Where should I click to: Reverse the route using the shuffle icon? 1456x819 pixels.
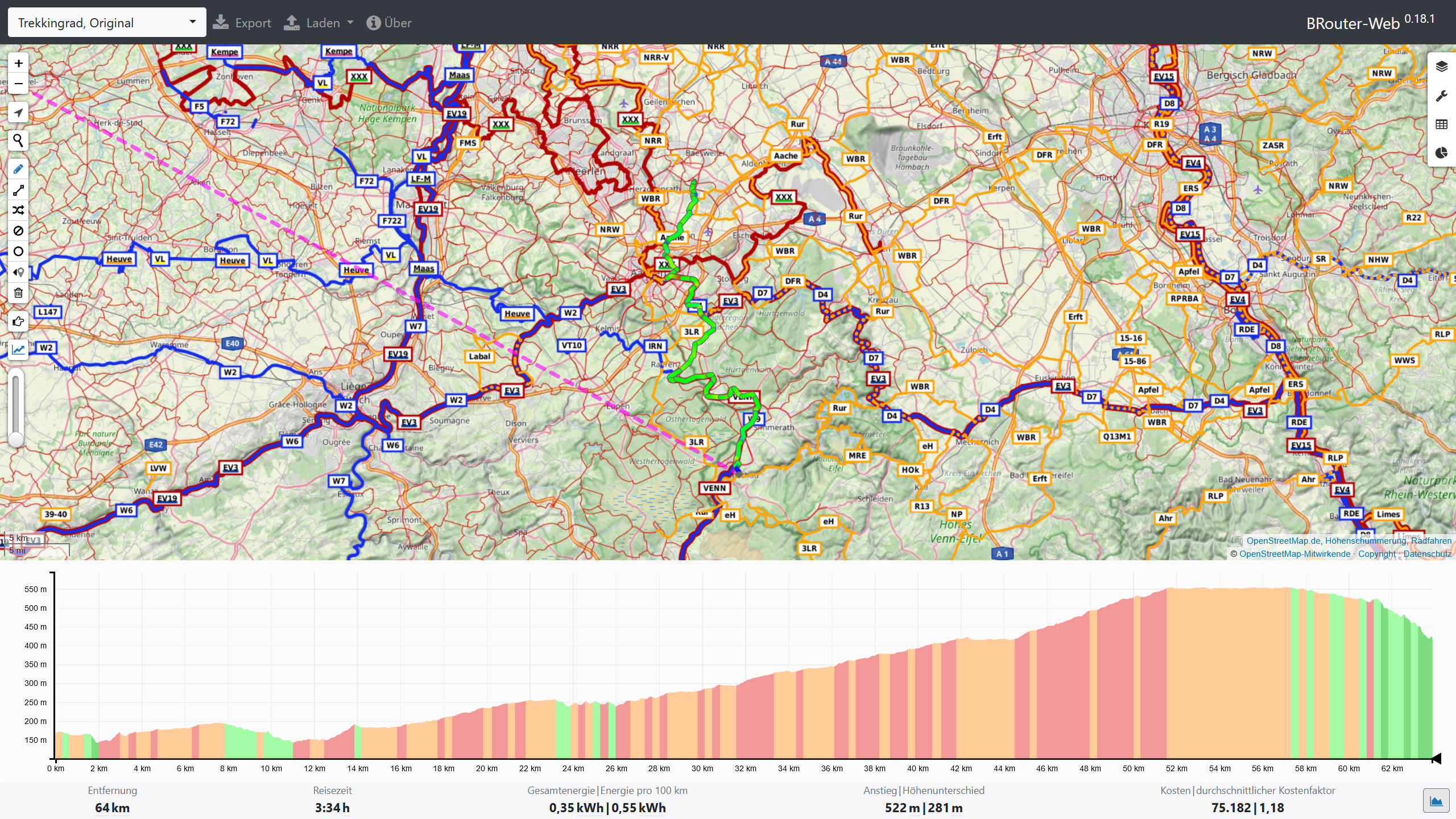coord(18,210)
